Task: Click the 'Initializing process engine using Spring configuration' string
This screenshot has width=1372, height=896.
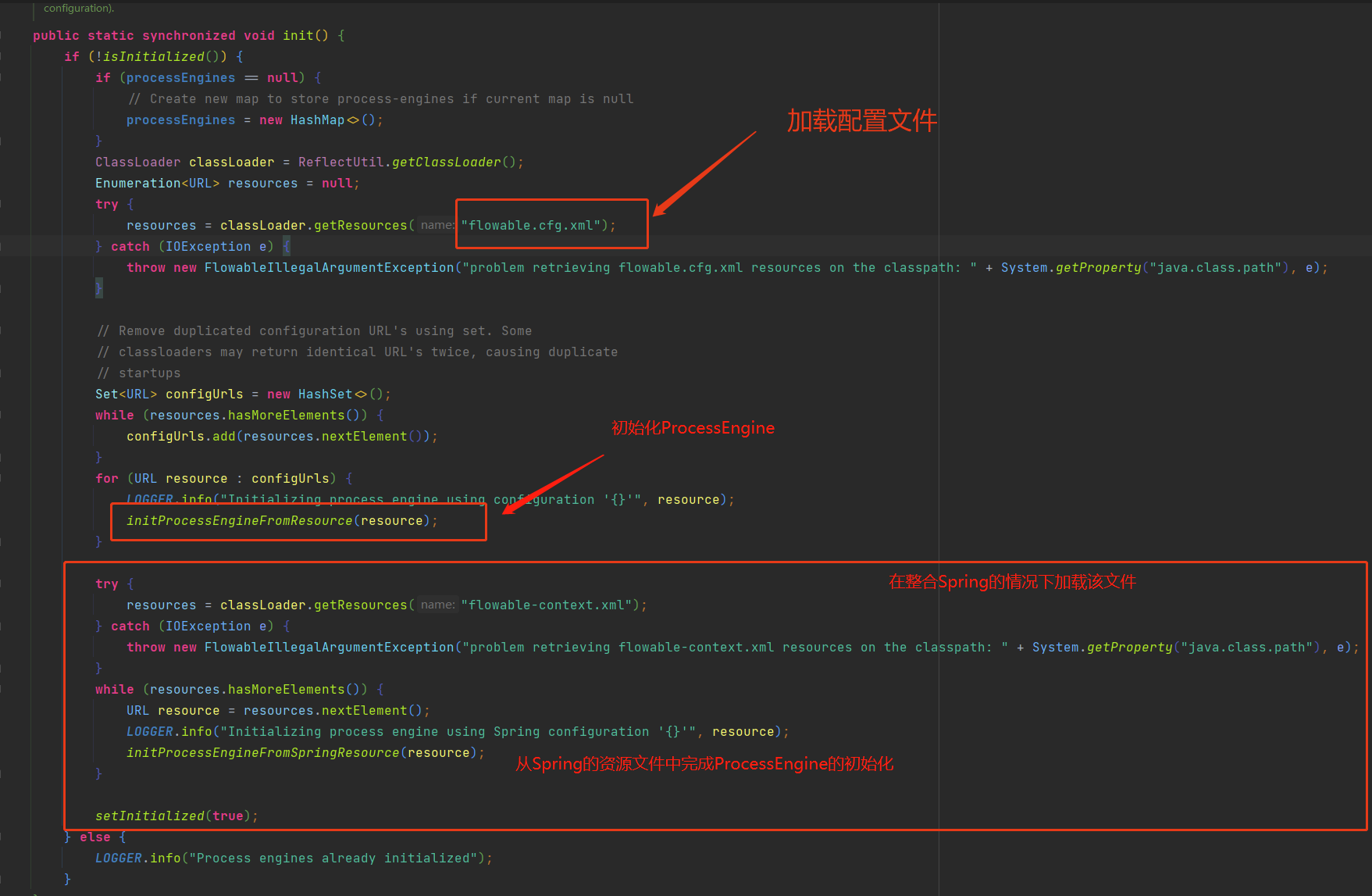Action: click(458, 732)
